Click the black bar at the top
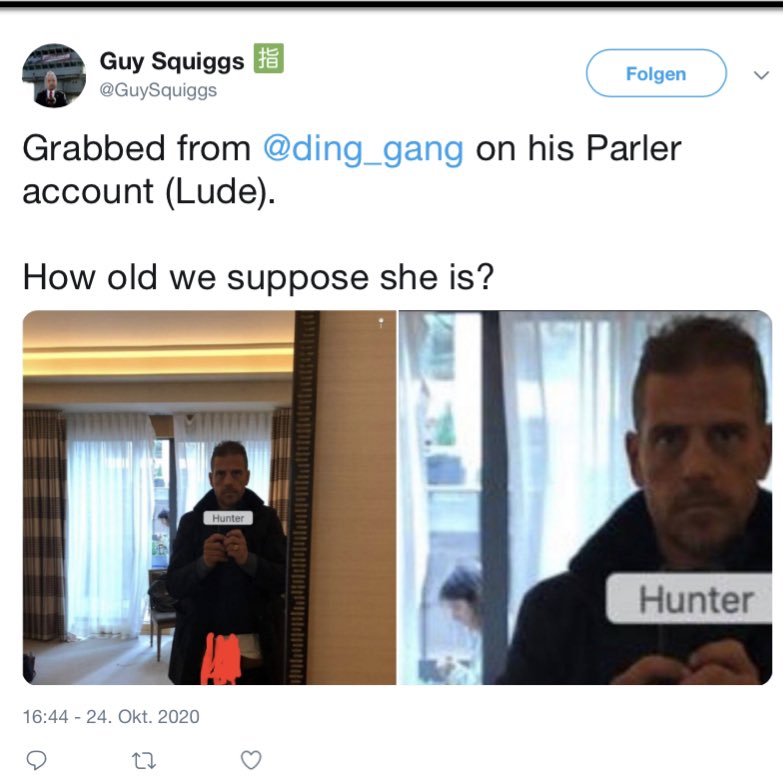783x780 pixels. coord(392,4)
